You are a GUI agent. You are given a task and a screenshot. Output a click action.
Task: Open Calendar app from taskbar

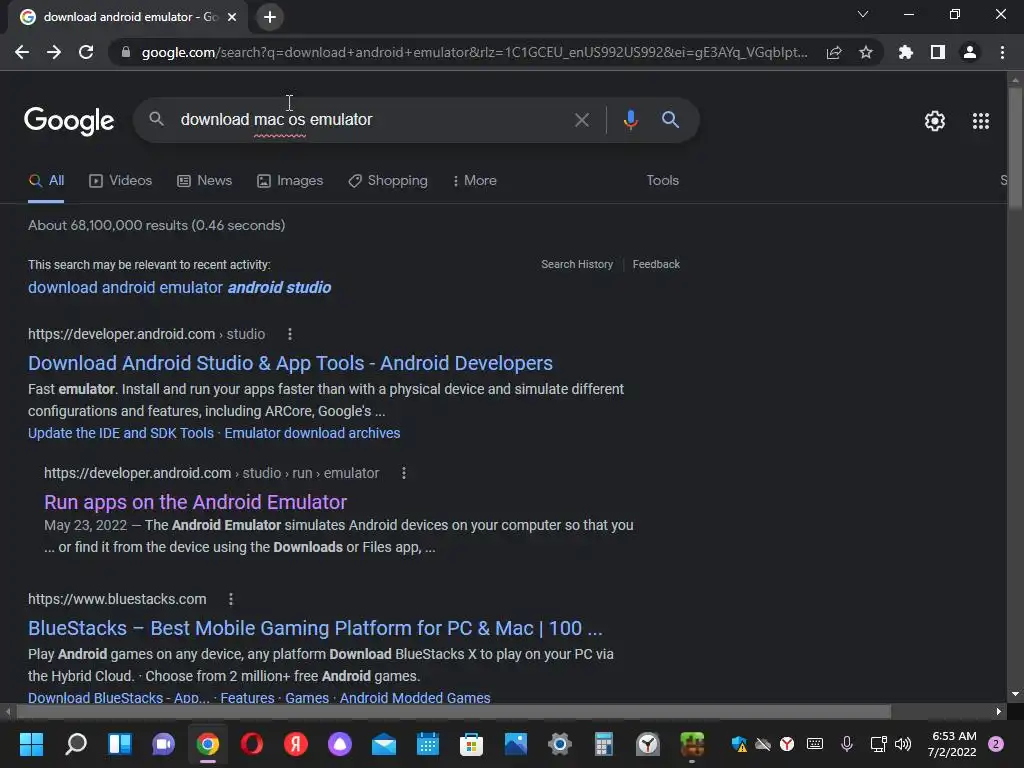point(428,744)
